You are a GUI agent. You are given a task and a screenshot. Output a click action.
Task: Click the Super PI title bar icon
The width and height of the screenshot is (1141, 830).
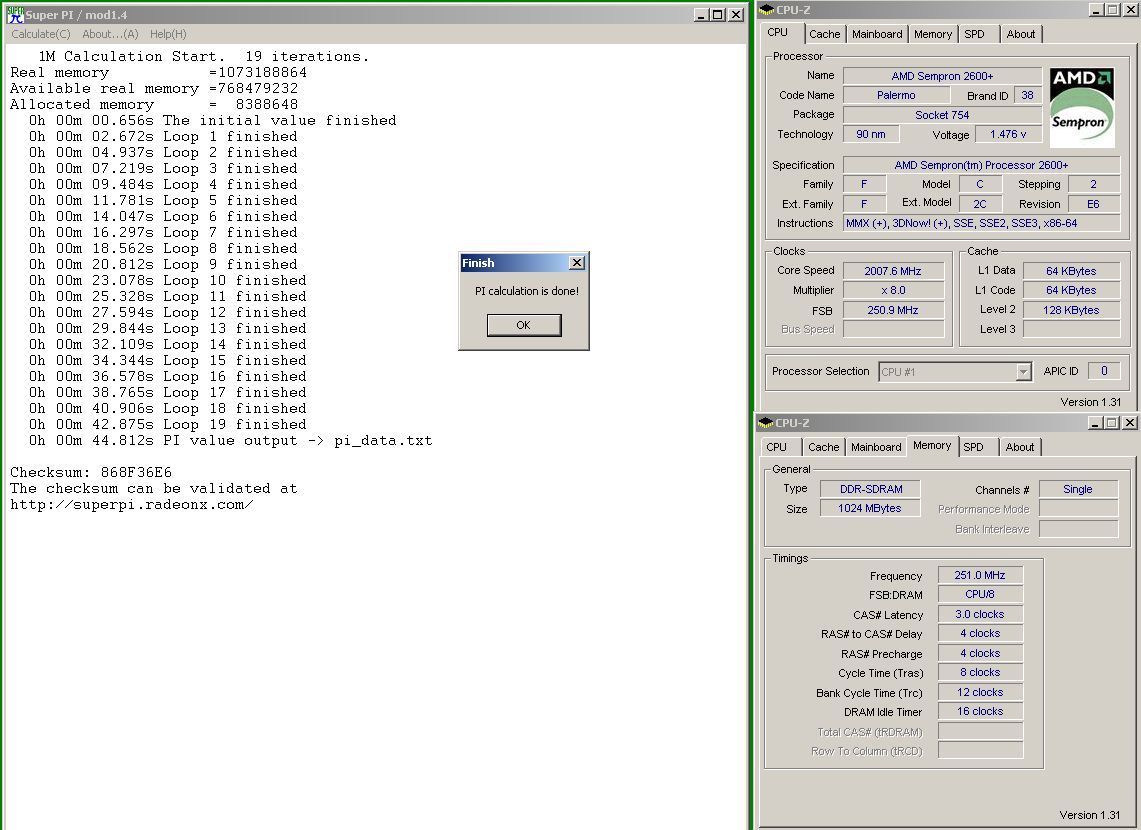click(15, 15)
